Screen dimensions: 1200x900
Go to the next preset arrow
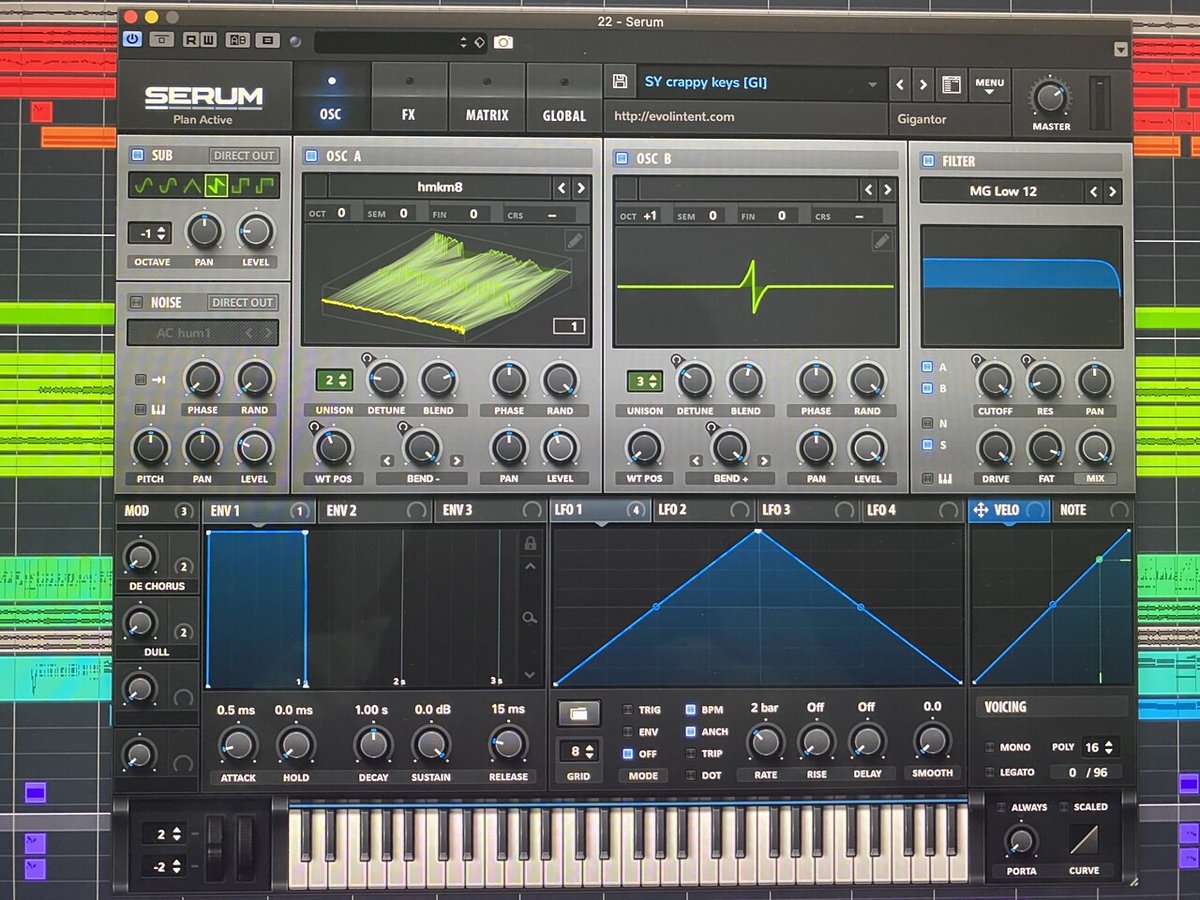coord(924,85)
